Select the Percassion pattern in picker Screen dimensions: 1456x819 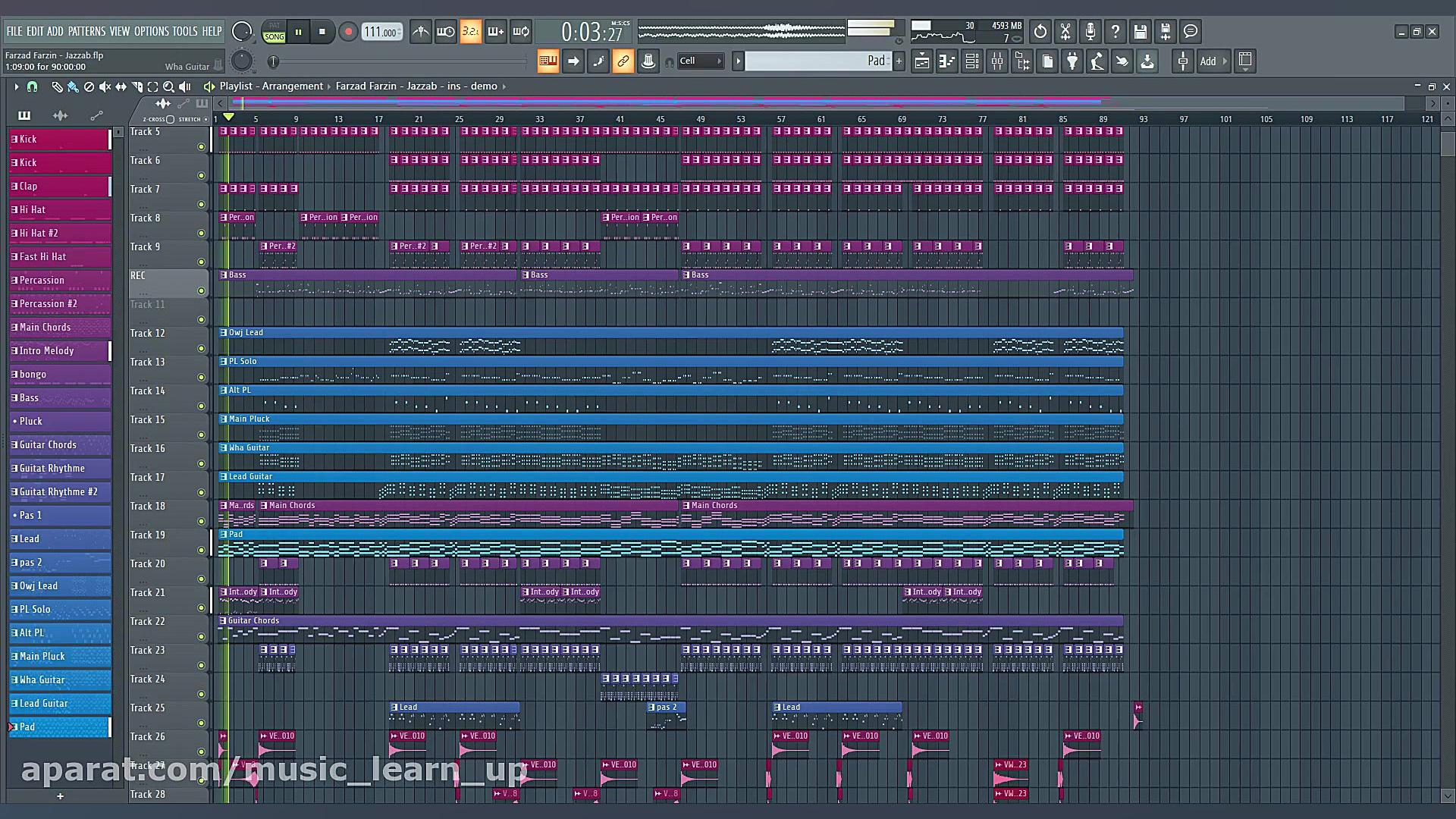tap(60, 281)
